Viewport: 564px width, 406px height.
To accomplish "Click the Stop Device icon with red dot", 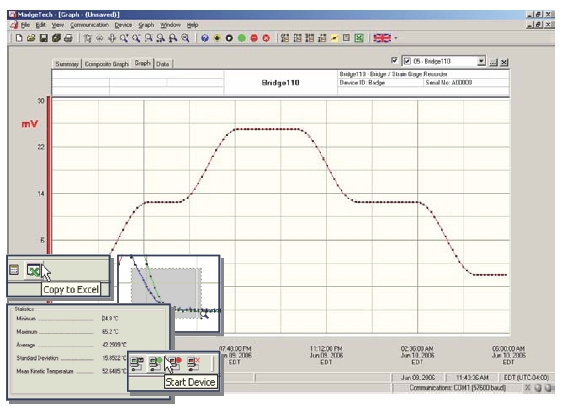I will pyautogui.click(x=175, y=363).
